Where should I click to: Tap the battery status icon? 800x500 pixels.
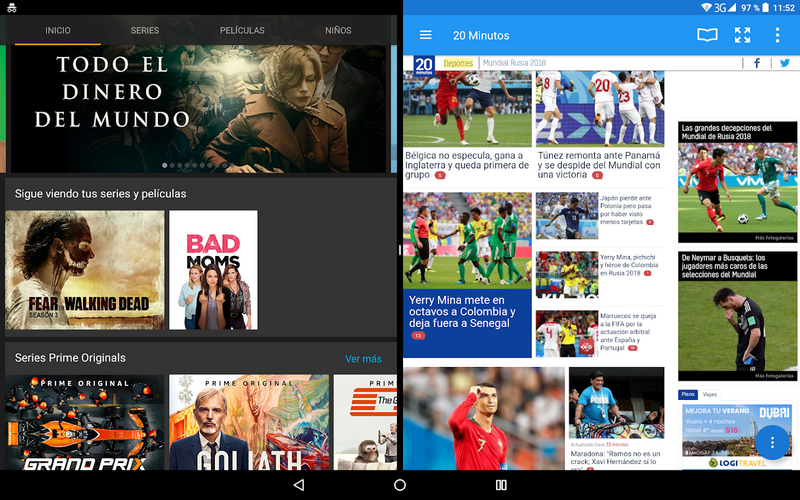pos(765,7)
